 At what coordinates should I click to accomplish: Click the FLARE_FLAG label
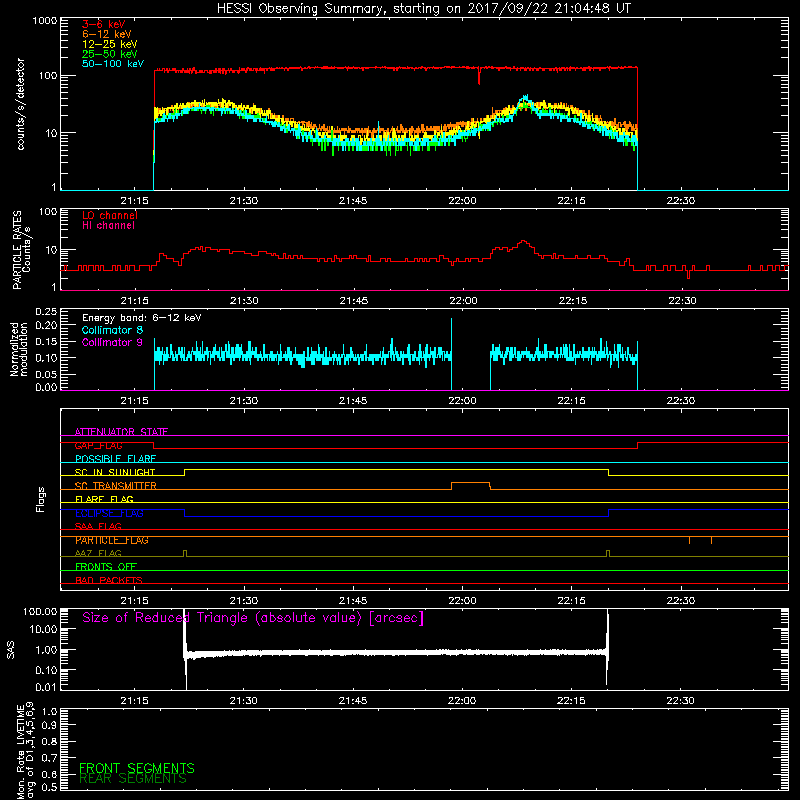click(x=104, y=499)
